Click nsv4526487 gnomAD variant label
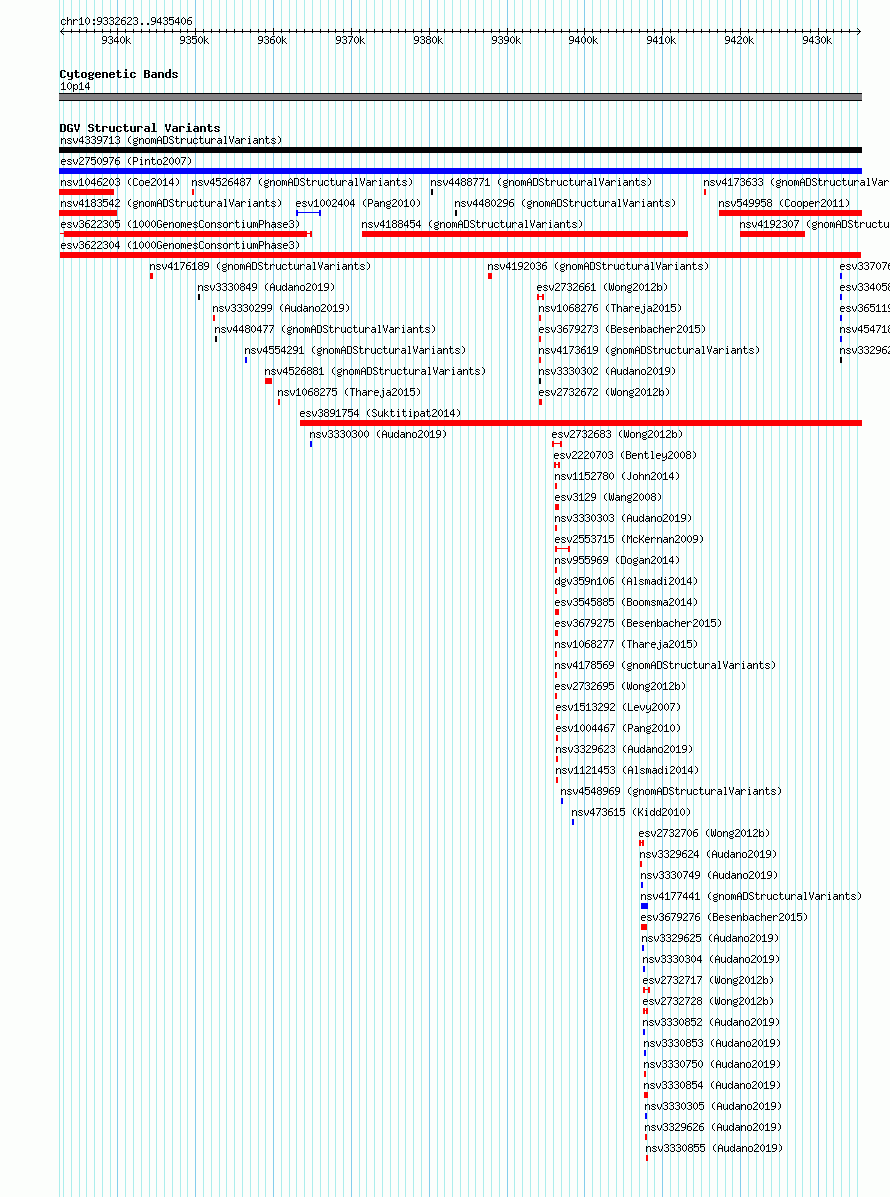Image resolution: width=890 pixels, height=1197 pixels. [x=302, y=182]
